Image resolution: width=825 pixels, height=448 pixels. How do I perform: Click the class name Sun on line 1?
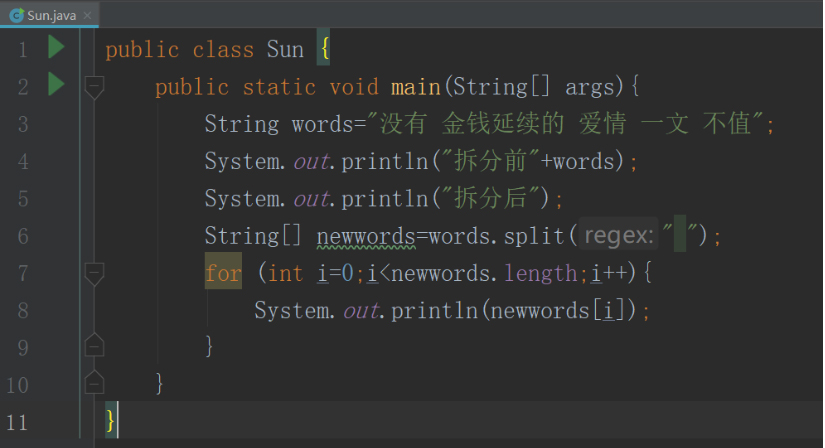285,49
